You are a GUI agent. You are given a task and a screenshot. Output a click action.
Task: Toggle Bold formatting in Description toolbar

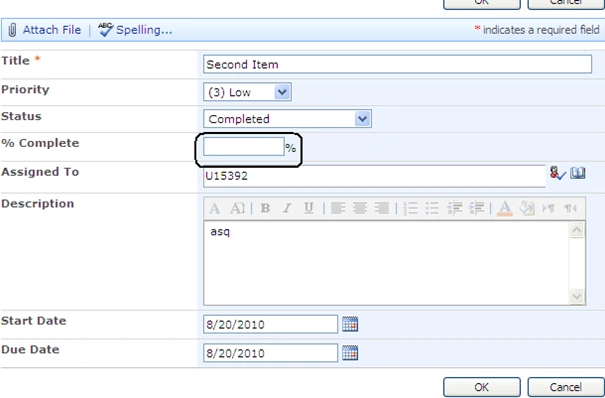tap(265, 209)
